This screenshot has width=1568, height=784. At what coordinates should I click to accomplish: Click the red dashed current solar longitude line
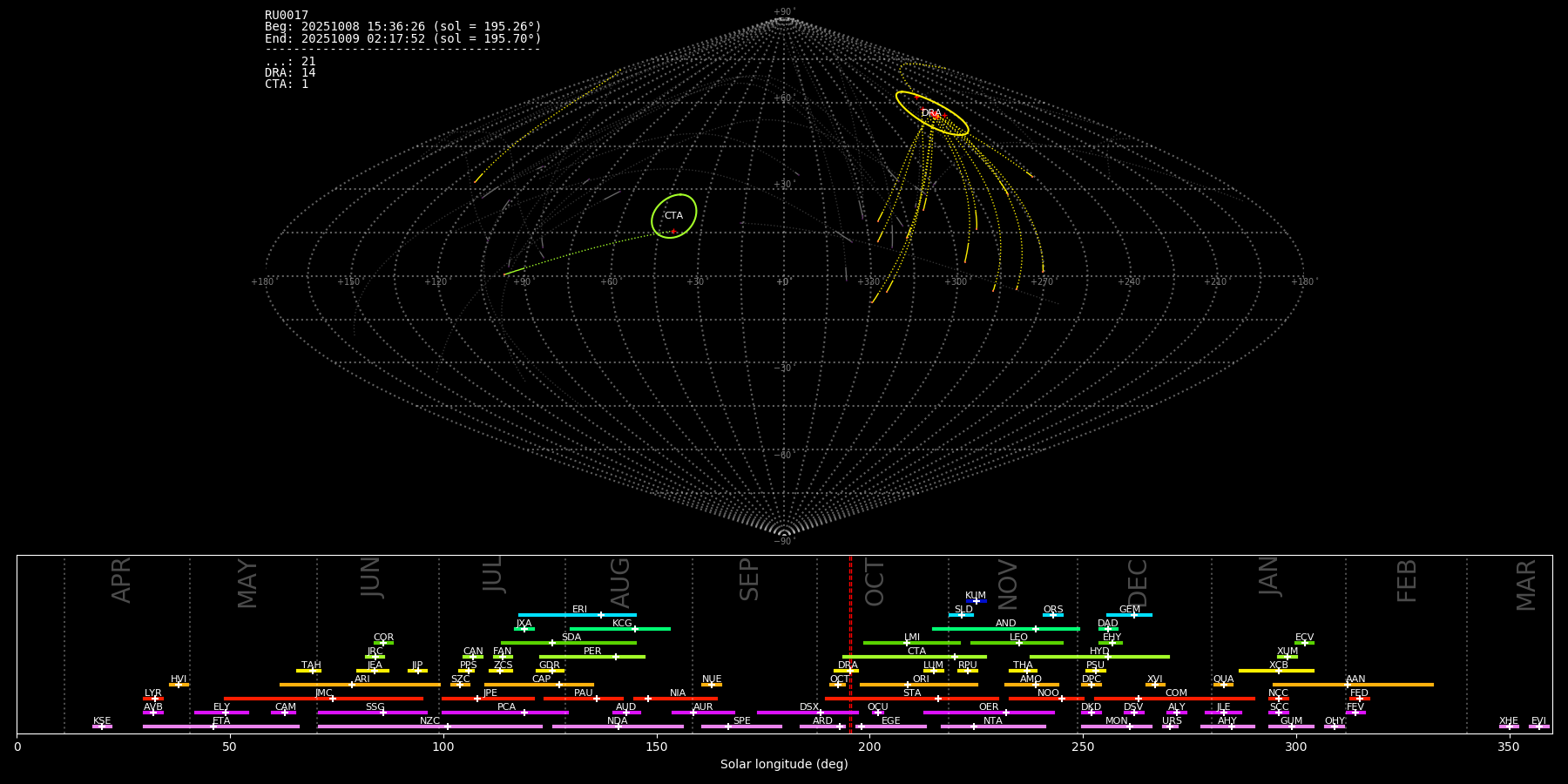pos(850,645)
